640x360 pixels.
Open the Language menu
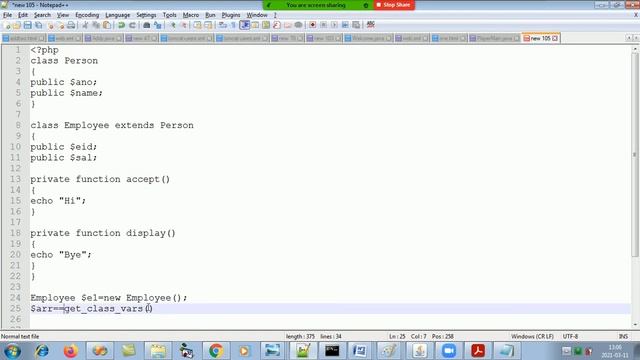(x=118, y=15)
